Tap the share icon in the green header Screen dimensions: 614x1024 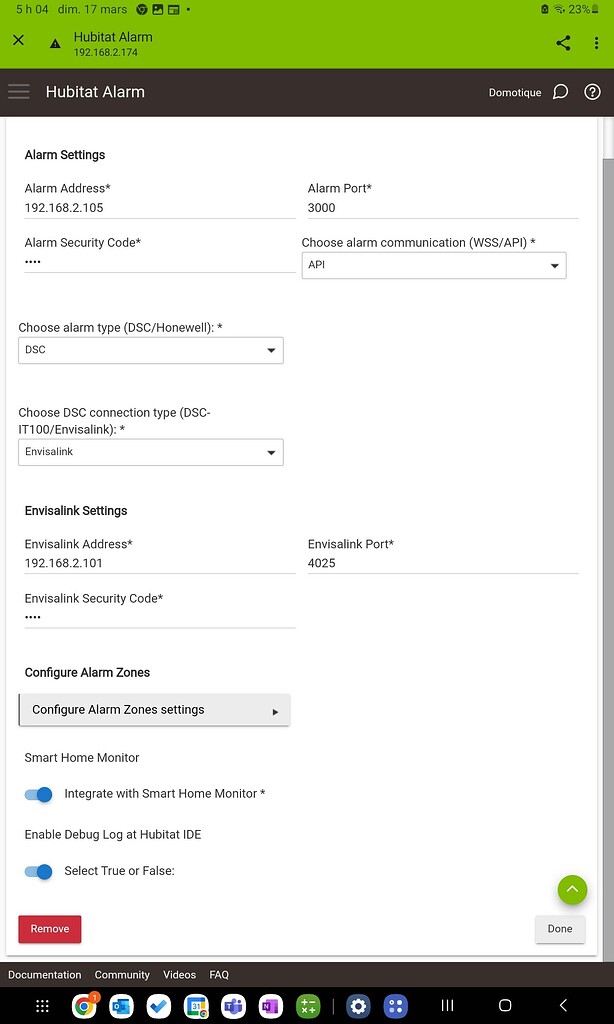coord(562,43)
